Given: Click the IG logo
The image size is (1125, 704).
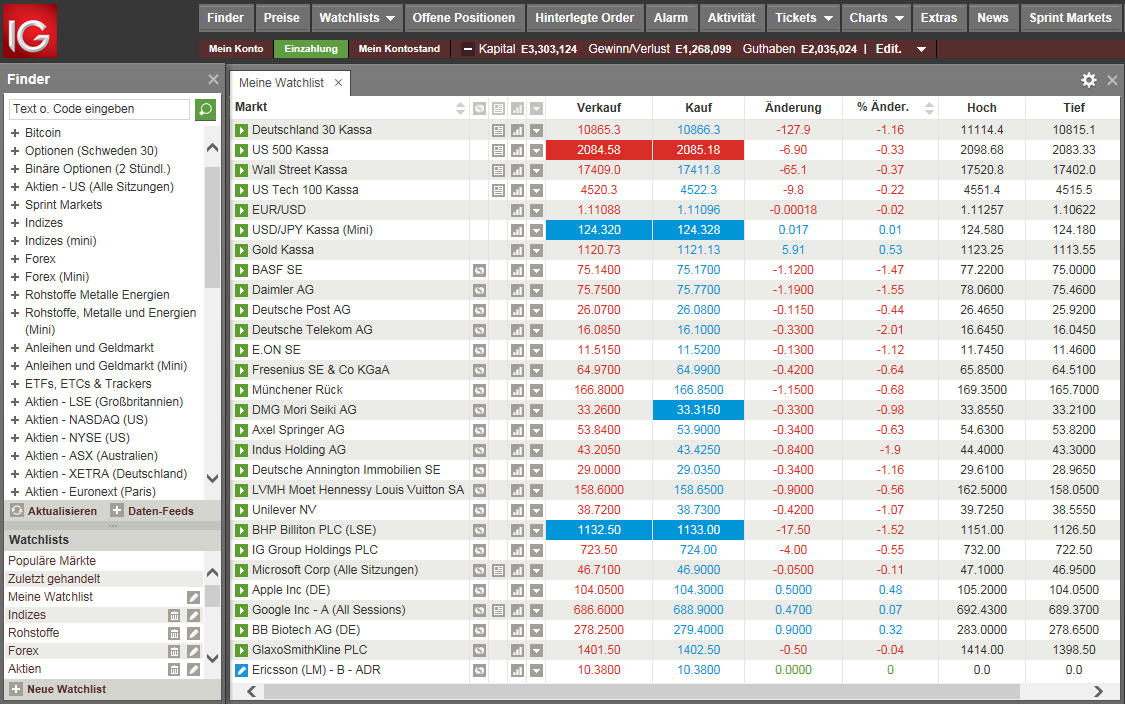Looking at the screenshot, I should 30,31.
